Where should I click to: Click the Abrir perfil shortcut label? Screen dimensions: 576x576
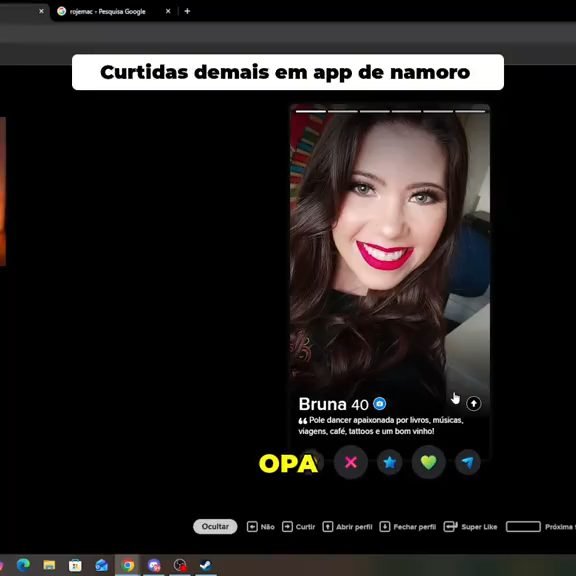[354, 527]
